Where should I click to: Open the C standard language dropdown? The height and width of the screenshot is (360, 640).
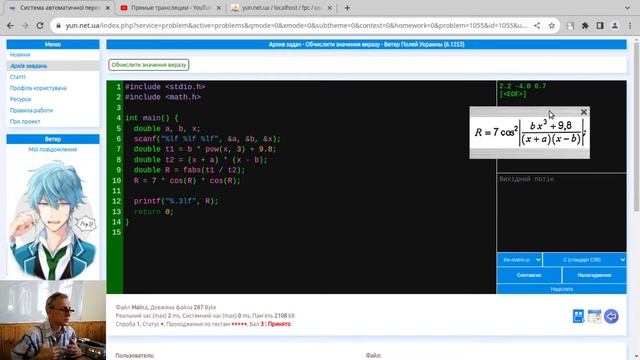[584, 260]
